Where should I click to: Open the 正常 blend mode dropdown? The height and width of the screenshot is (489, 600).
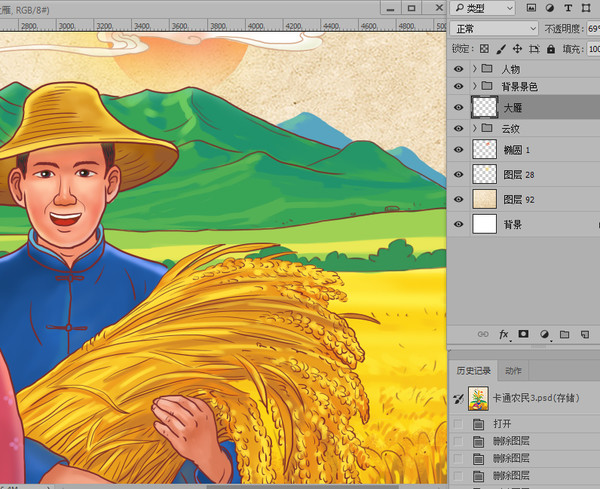(494, 29)
